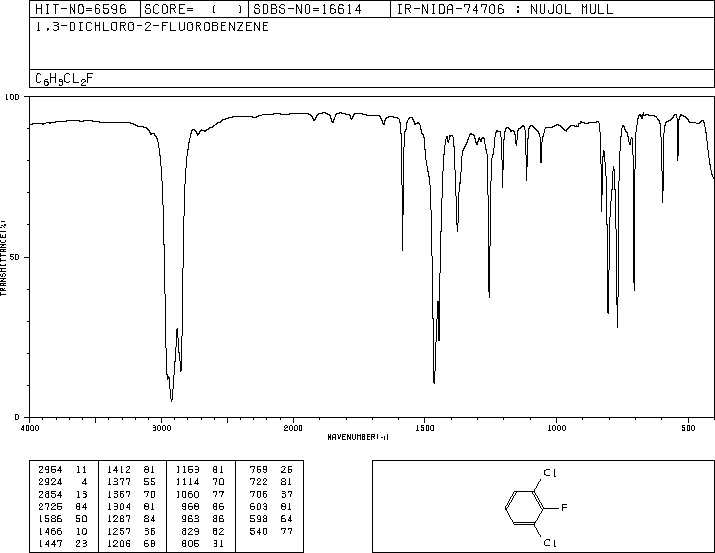Click the IR-NIDA-74706 : NUJOL MULL label

[x=505, y=9]
